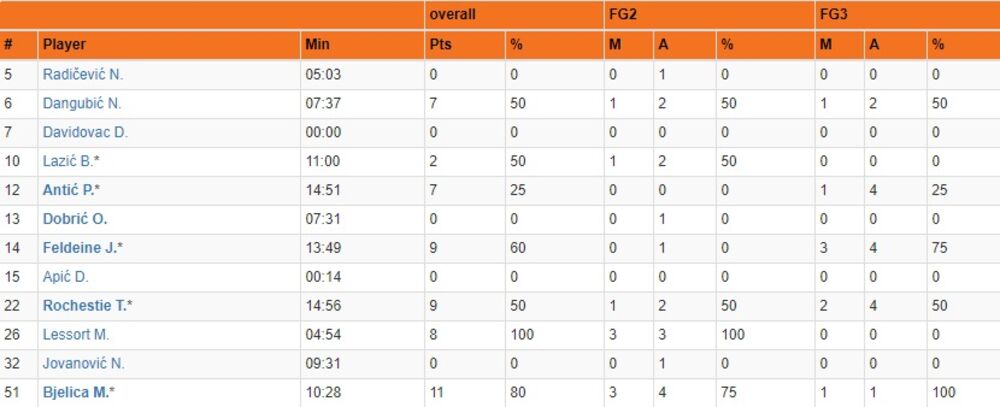Click the FG3 group header
The image size is (1000, 407).
point(832,15)
